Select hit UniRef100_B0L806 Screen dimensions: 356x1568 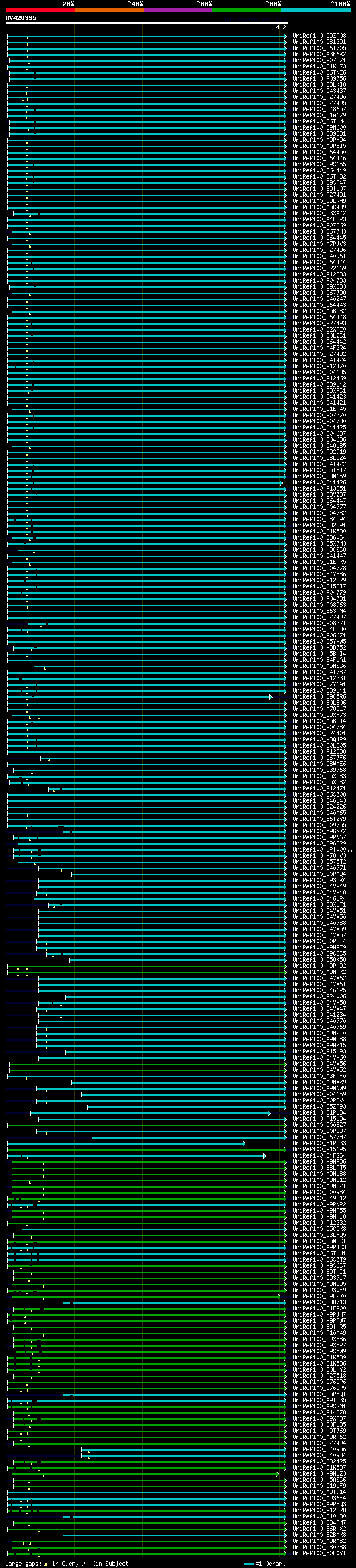(319, 703)
